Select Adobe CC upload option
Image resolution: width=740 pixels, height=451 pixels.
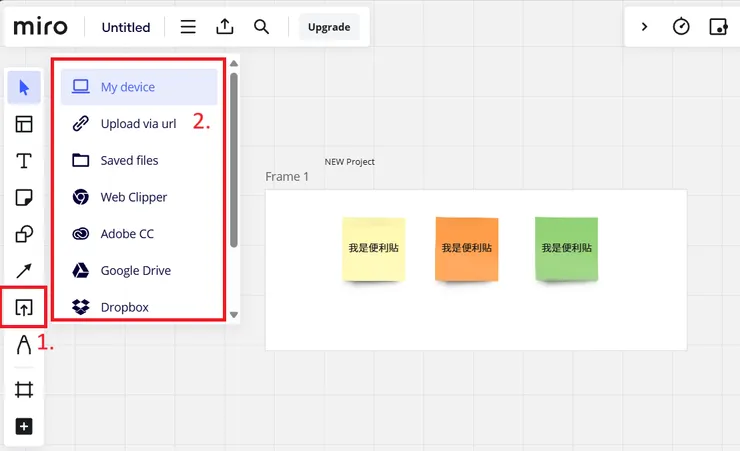coord(139,234)
